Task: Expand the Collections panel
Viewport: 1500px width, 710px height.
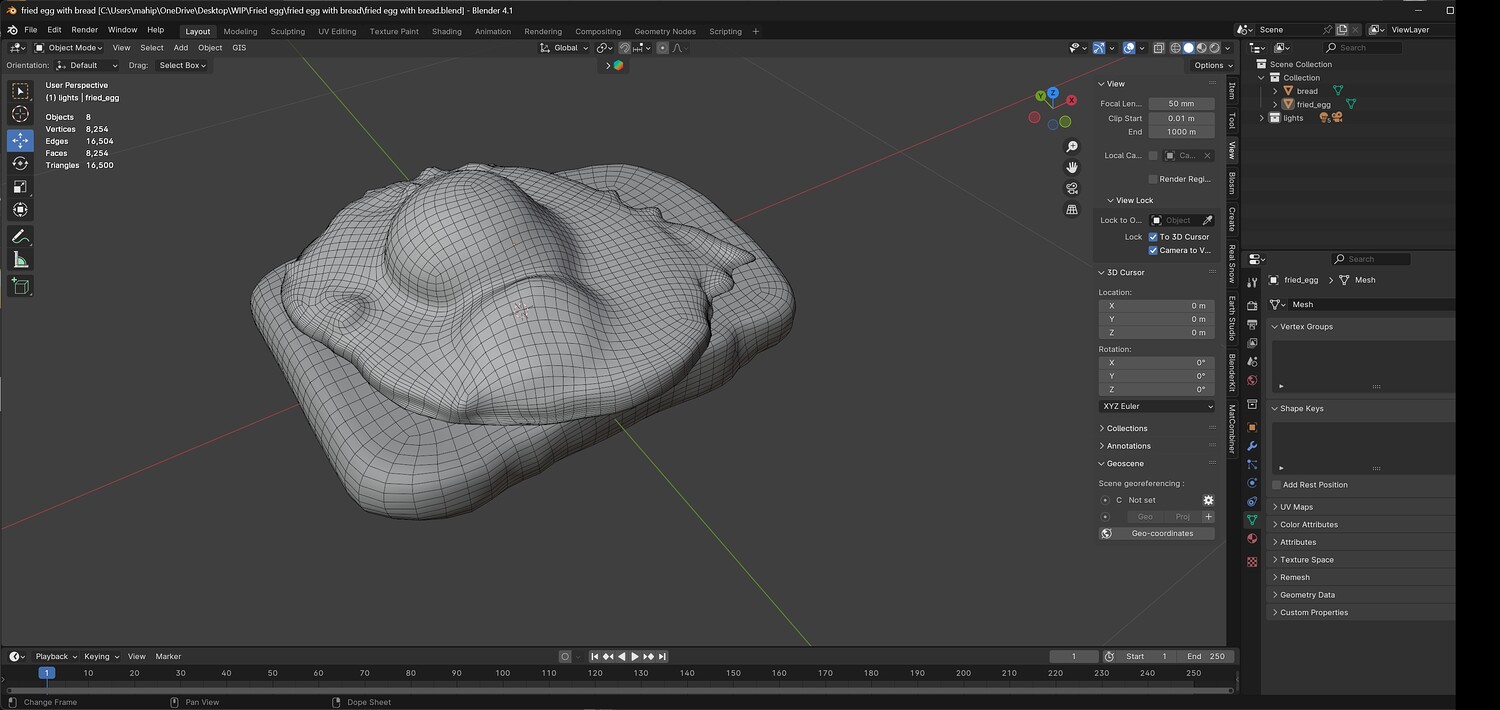Action: point(1127,428)
